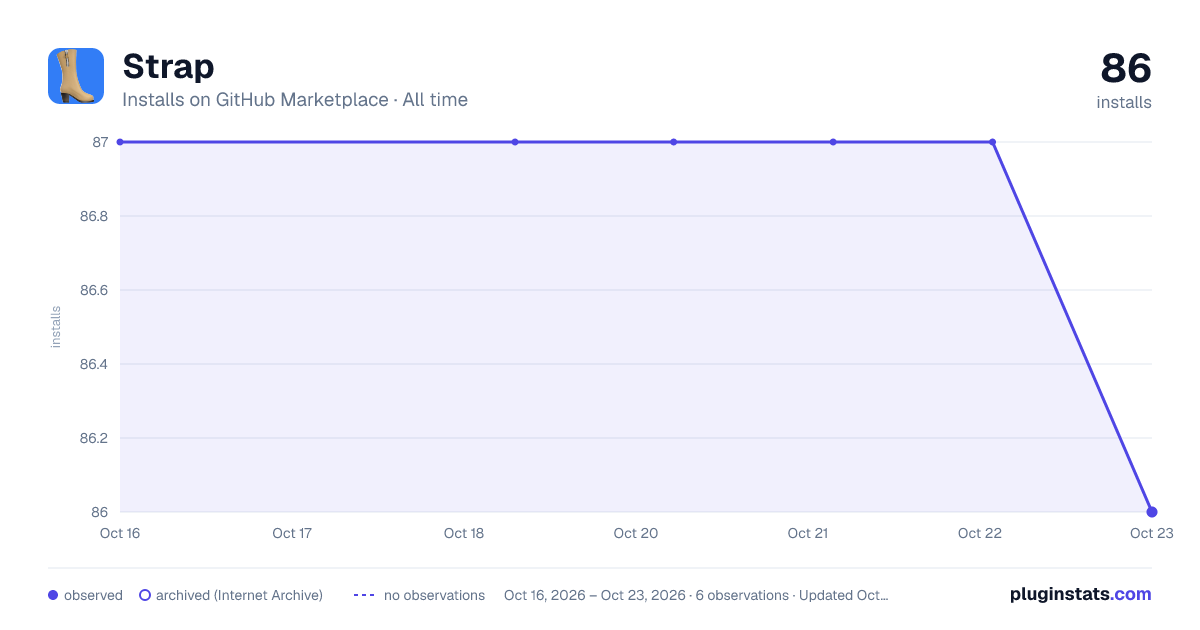Click the 86 y-axis label
Screen dimensions: 1200x630
[100, 512]
